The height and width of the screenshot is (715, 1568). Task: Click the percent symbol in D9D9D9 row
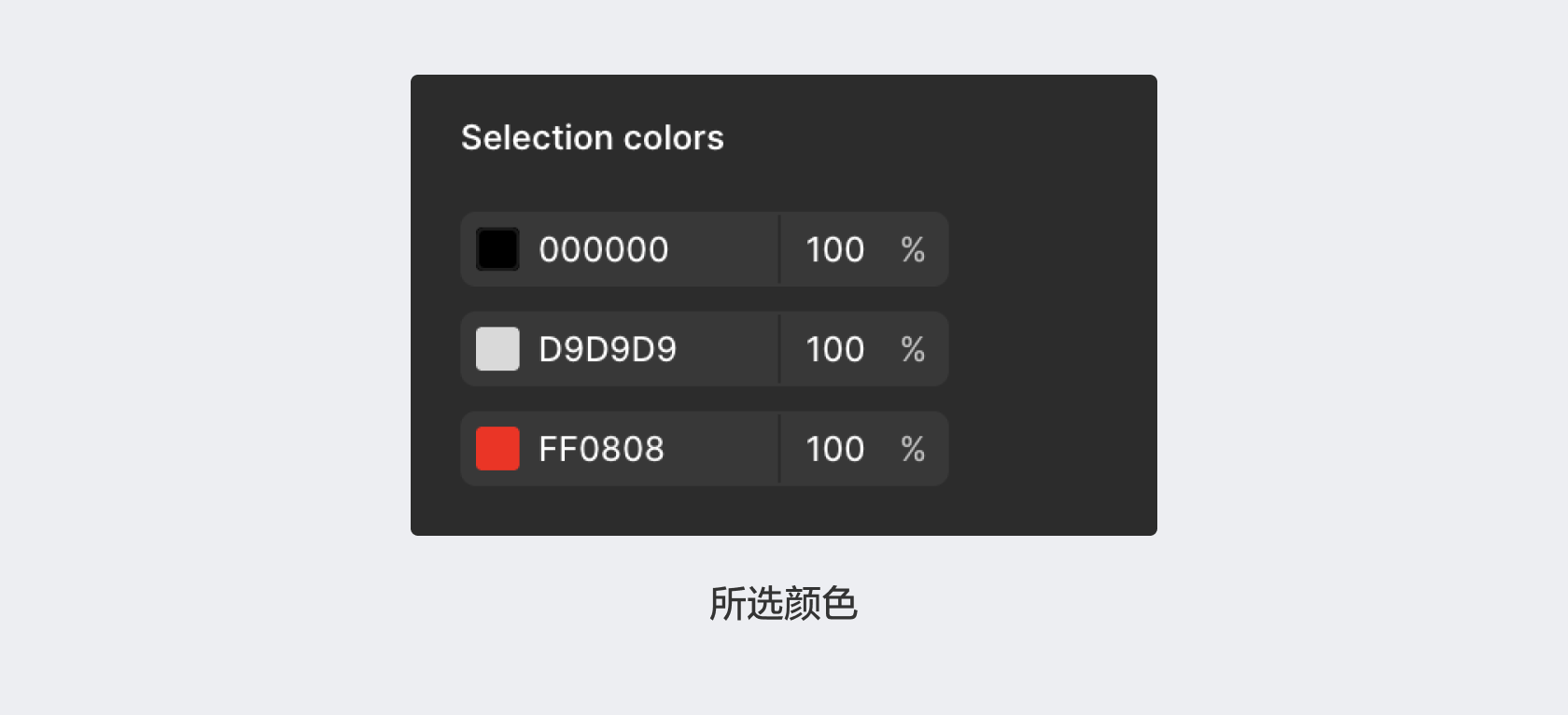point(913,349)
